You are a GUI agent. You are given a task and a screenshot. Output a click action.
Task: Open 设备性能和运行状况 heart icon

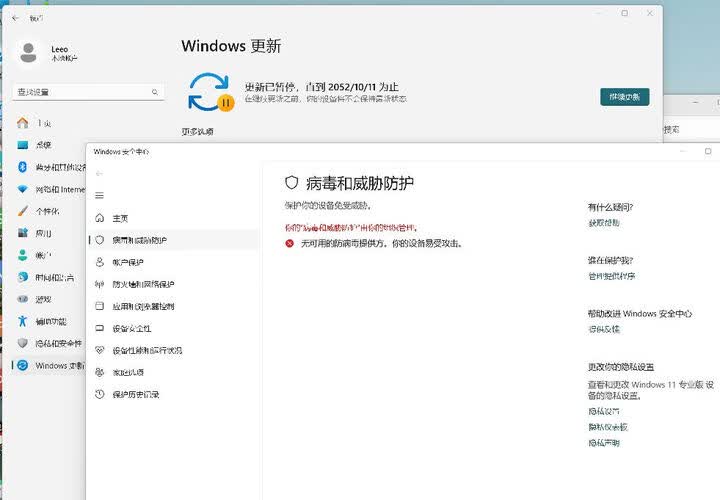point(99,350)
